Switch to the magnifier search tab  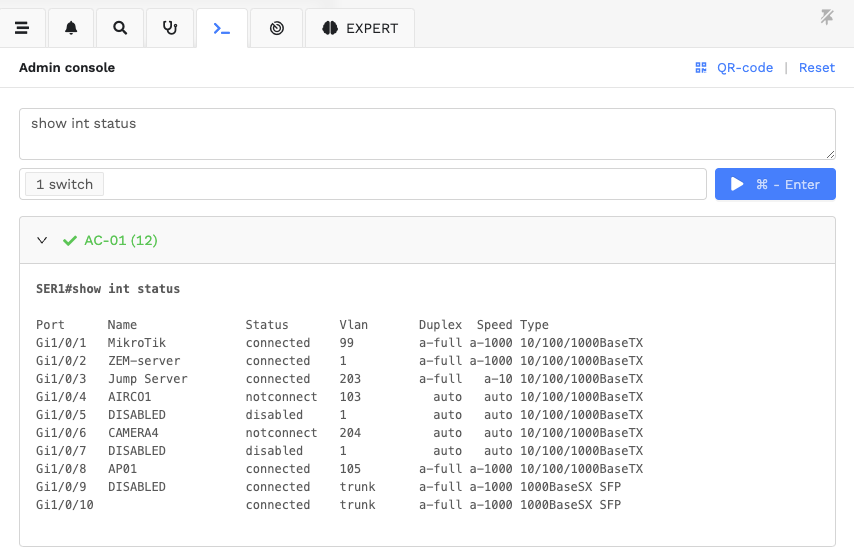(x=120, y=28)
